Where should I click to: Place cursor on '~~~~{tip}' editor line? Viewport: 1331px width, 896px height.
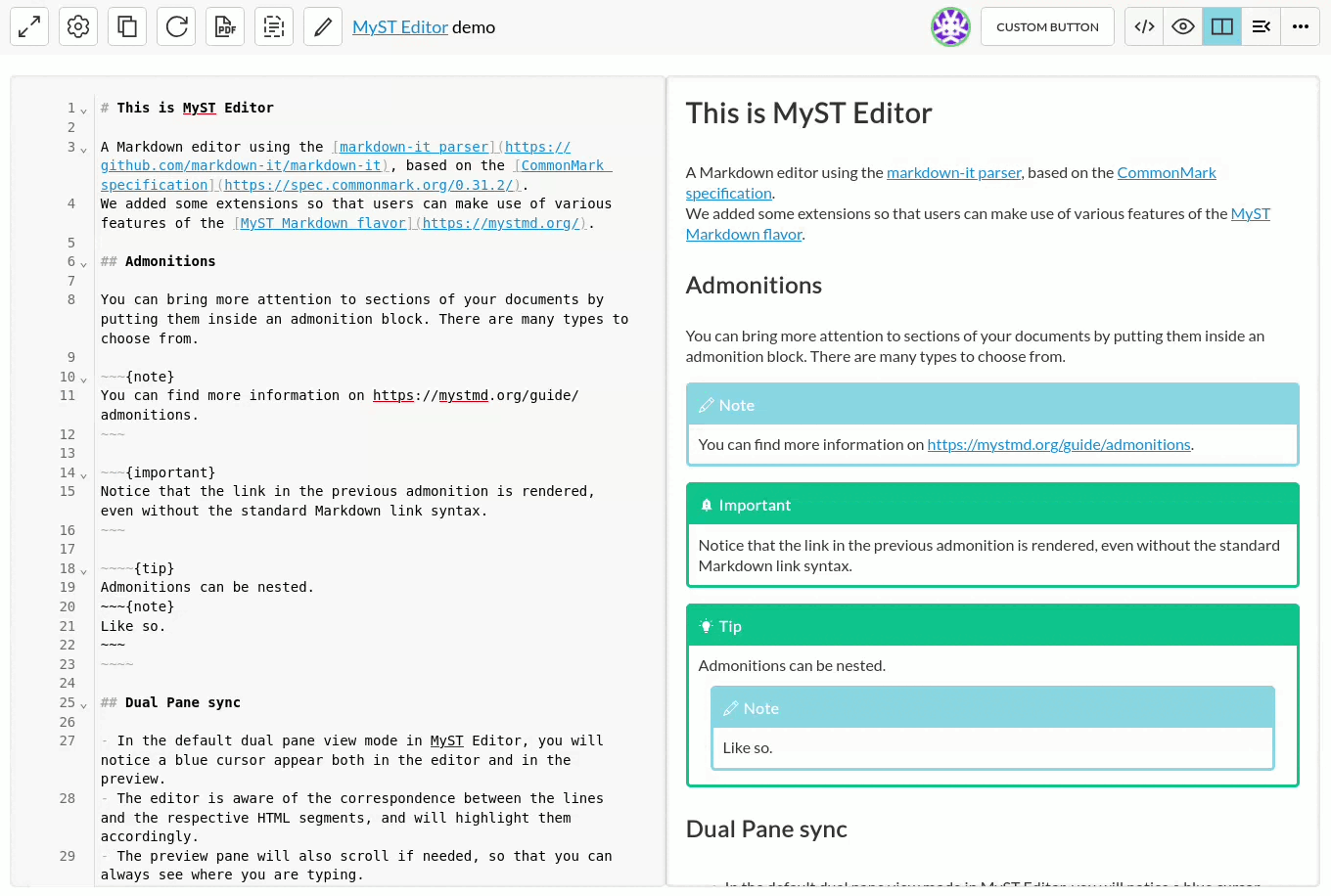pyautogui.click(x=137, y=568)
